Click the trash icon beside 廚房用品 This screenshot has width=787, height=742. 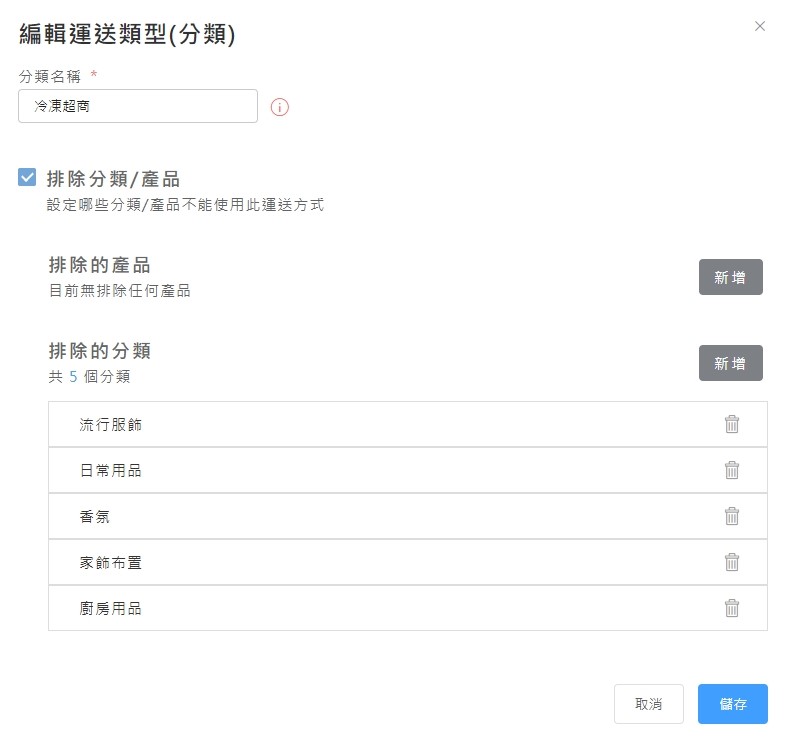(x=731, y=608)
